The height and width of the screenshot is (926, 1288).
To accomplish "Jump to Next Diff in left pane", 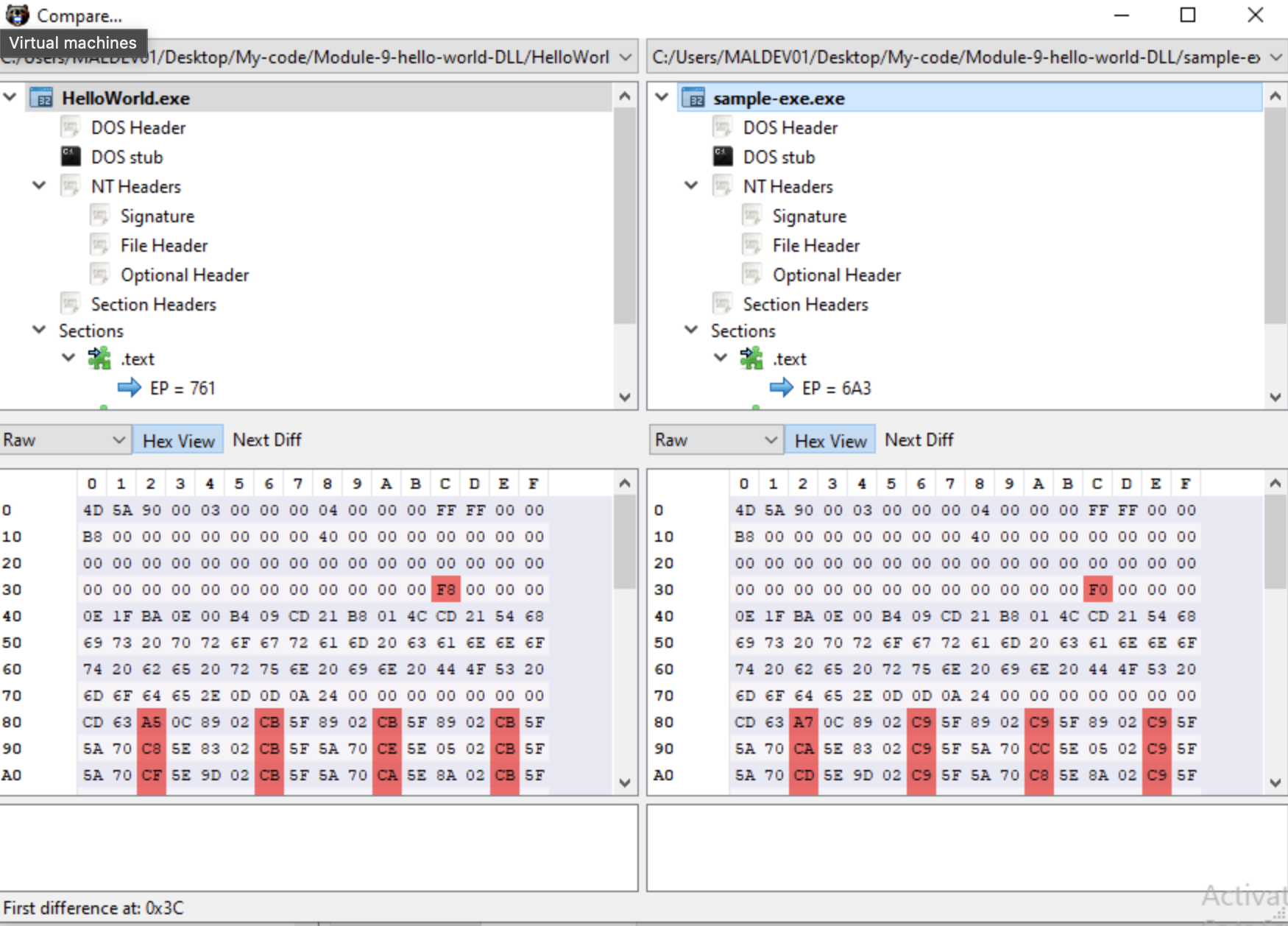I will [267, 439].
